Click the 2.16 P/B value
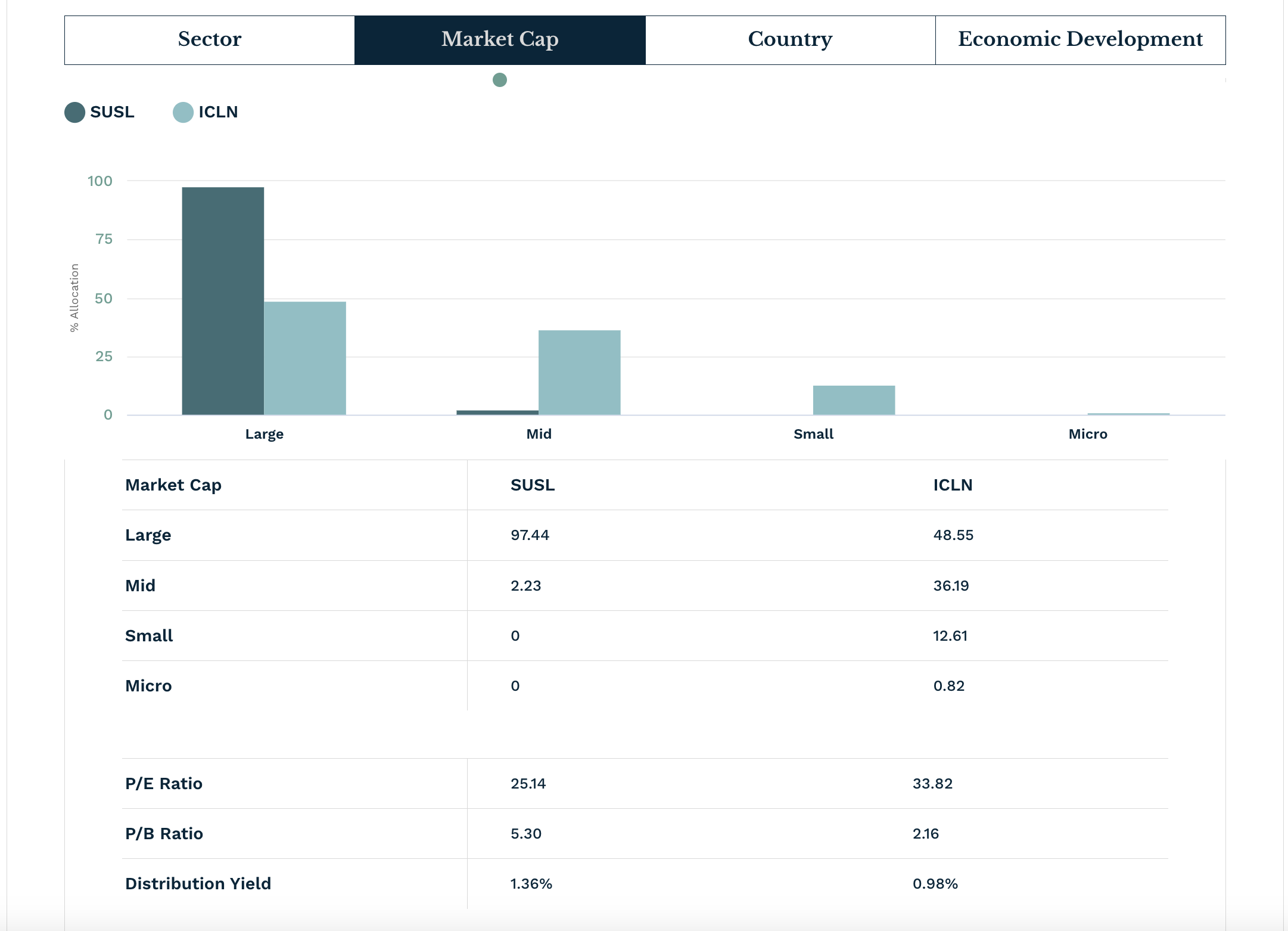1288x931 pixels. [926, 833]
